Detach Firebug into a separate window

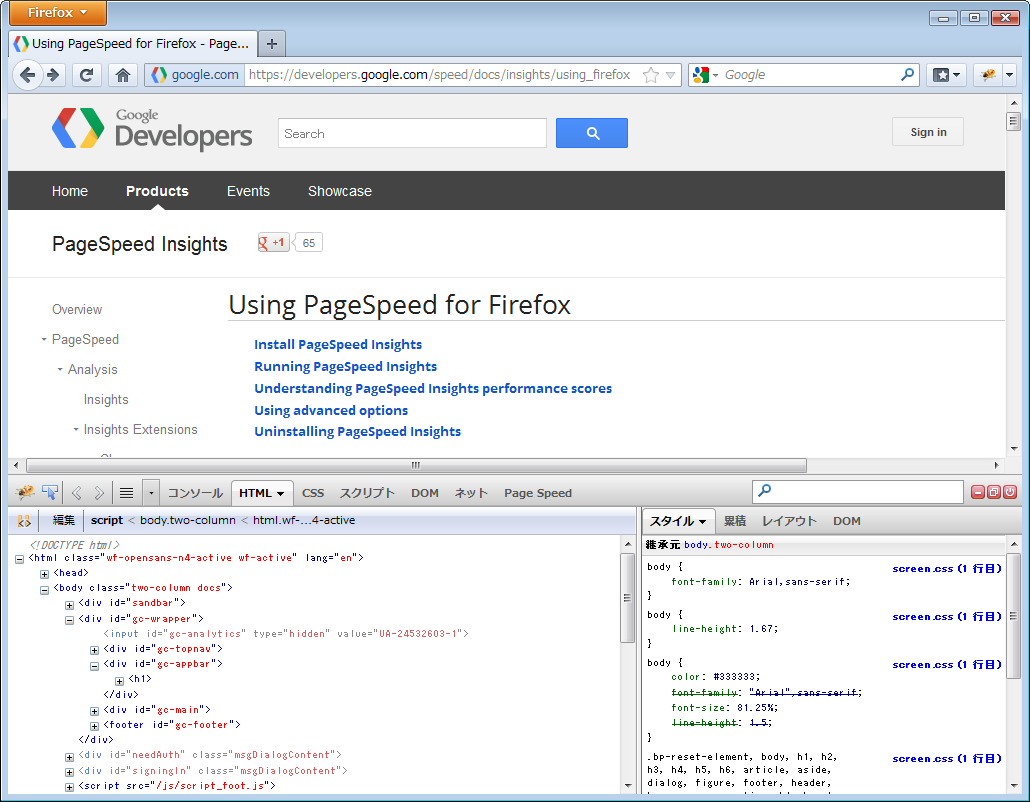click(x=994, y=492)
